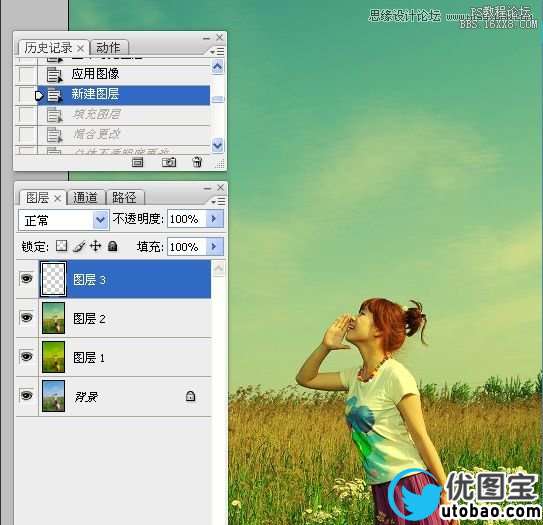543x525 pixels.
Task: Select the 图层 3 layer name
Action: point(89,279)
